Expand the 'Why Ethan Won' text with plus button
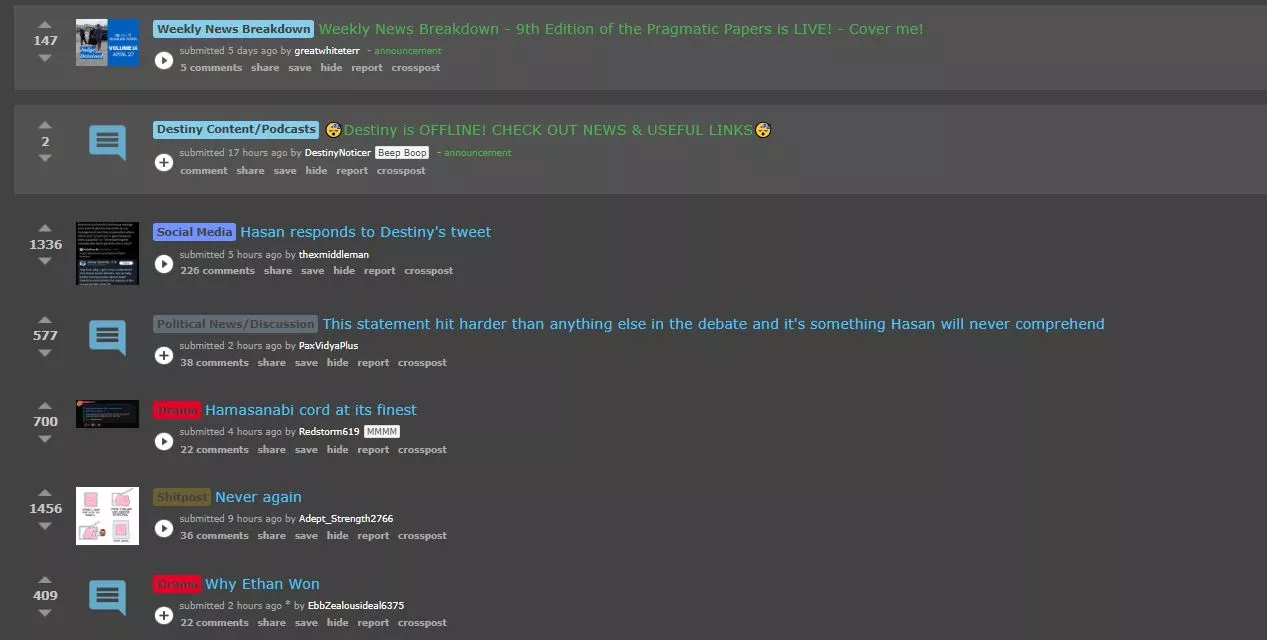Screen dimensions: 1267x640 (x=164, y=615)
